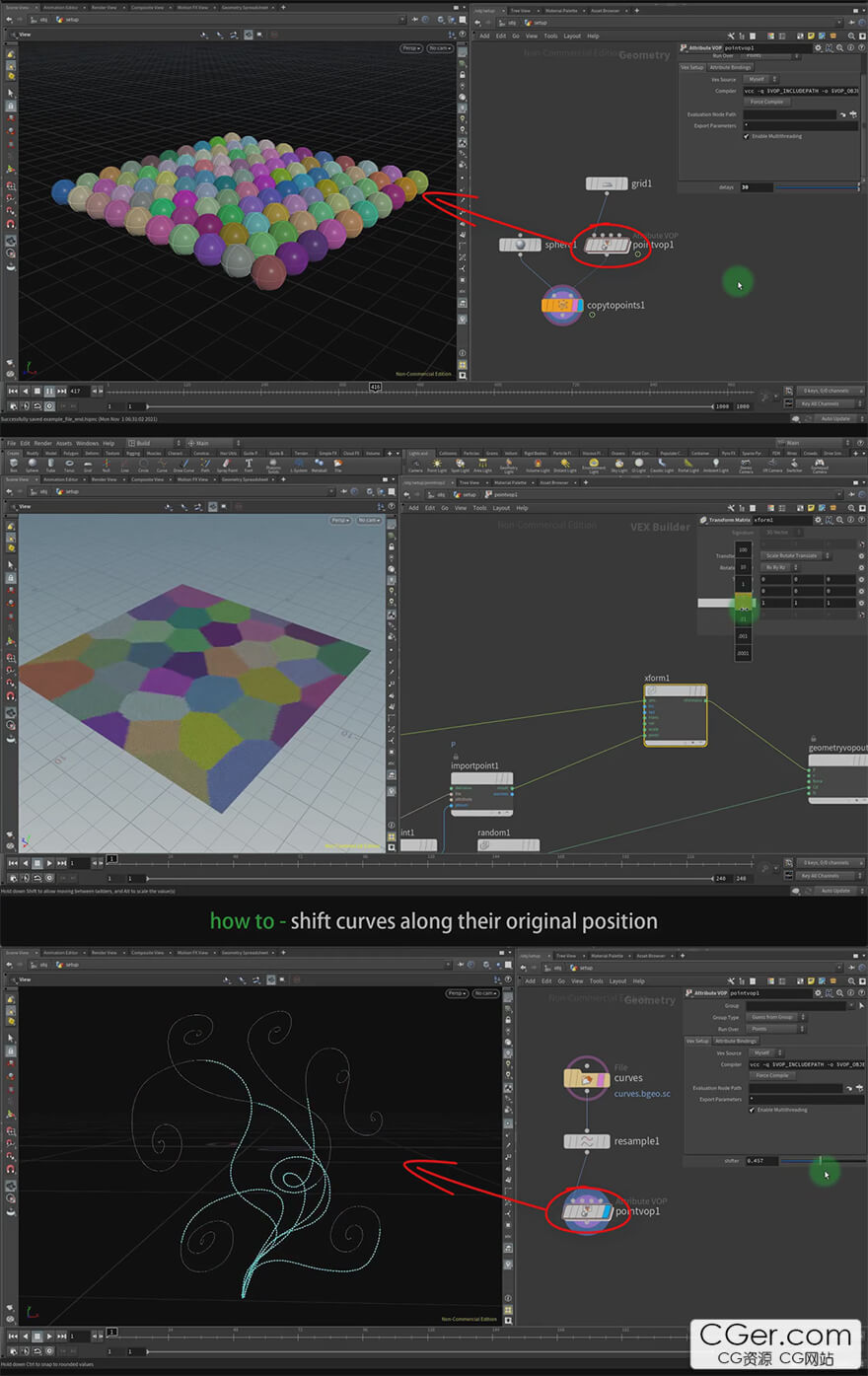Open the No cam dropdown in the sphere-grid viewport
Image resolution: width=868 pixels, height=1376 pixels.
(439, 48)
